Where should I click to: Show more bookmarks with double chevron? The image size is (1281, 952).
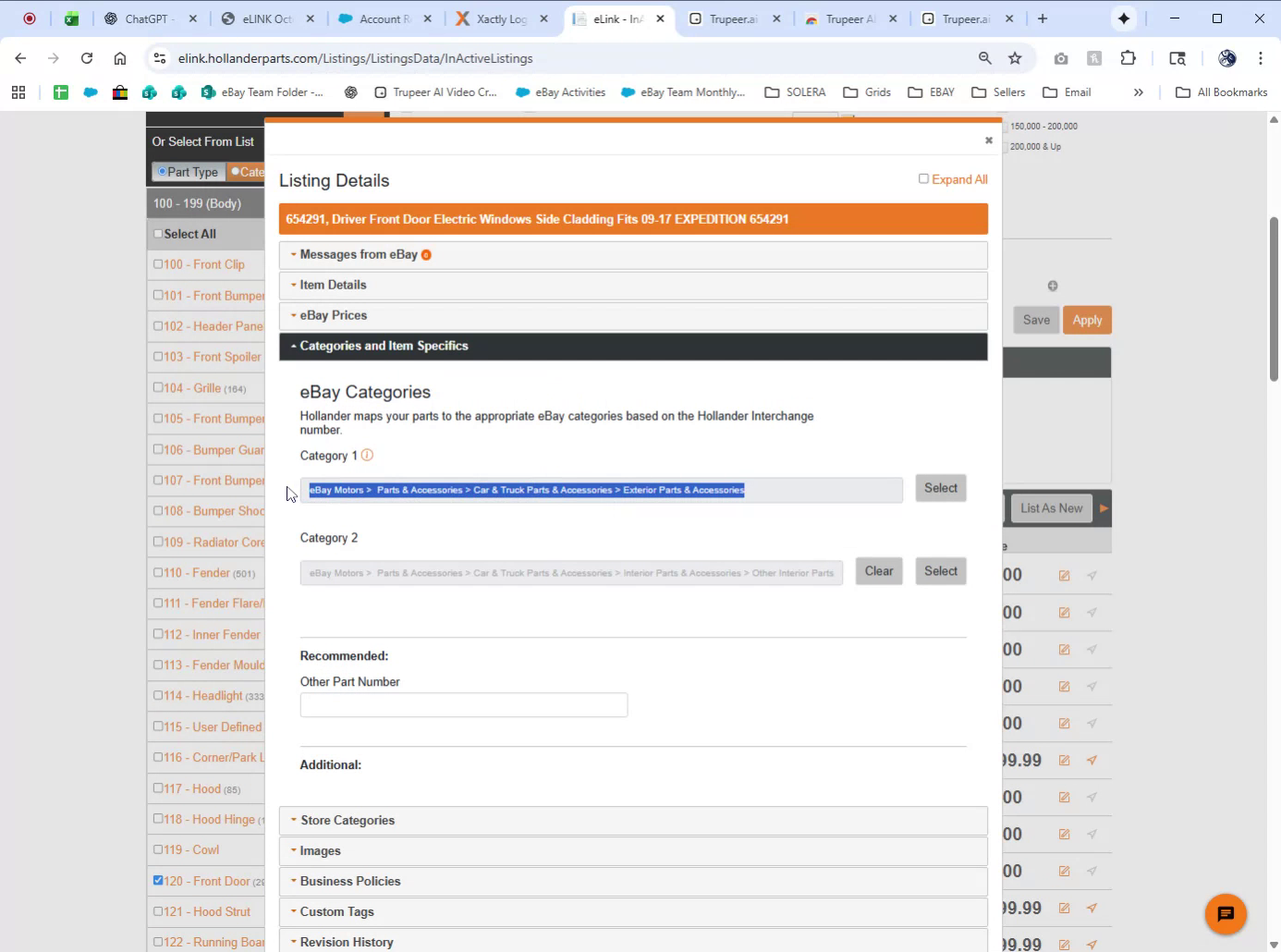(x=1139, y=92)
